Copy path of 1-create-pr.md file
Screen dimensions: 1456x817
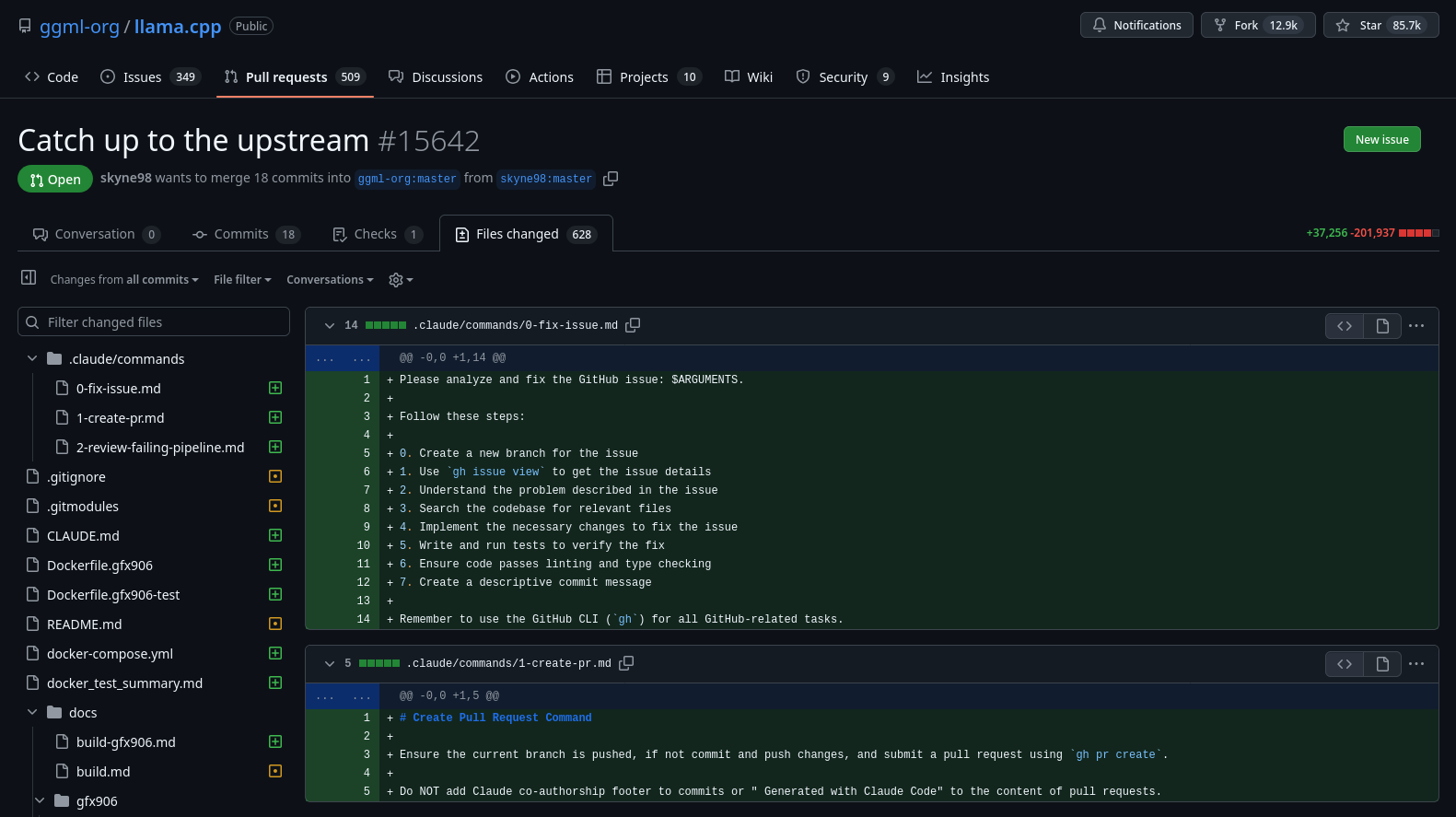click(x=626, y=663)
